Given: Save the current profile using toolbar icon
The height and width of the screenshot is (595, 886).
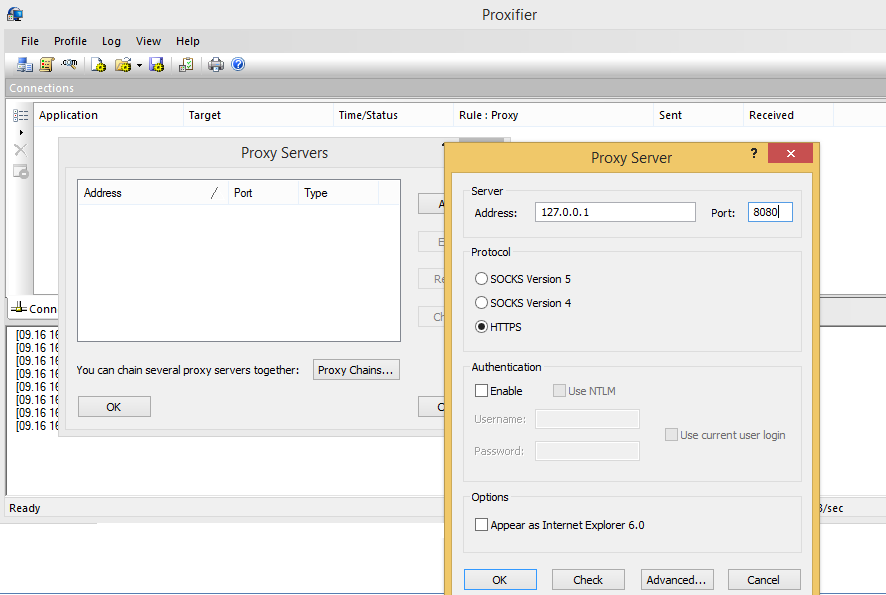Looking at the screenshot, I should pos(156,64).
